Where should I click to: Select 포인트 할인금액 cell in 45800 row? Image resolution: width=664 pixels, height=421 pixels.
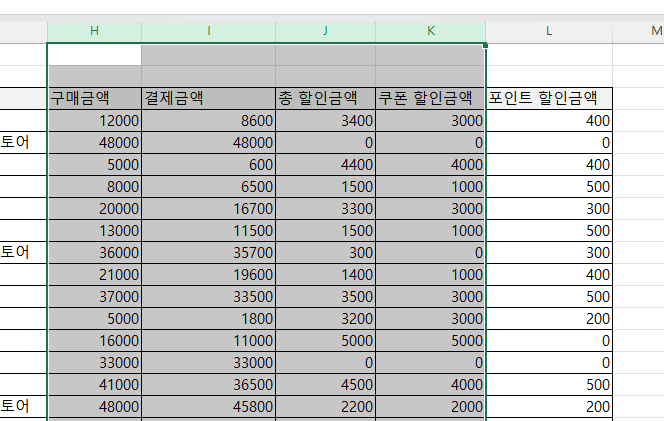click(x=549, y=407)
